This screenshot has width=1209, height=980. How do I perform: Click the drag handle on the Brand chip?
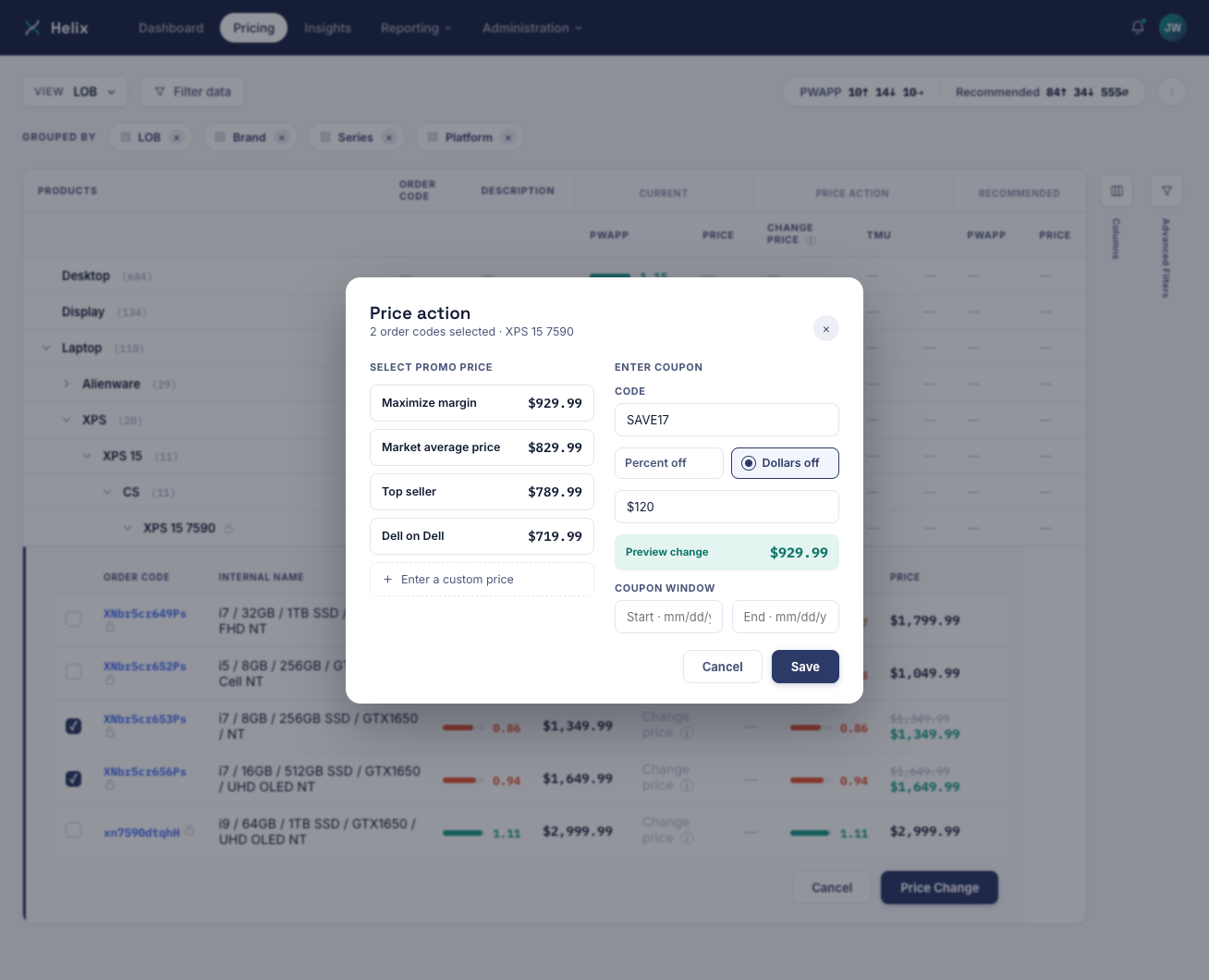coord(220,137)
